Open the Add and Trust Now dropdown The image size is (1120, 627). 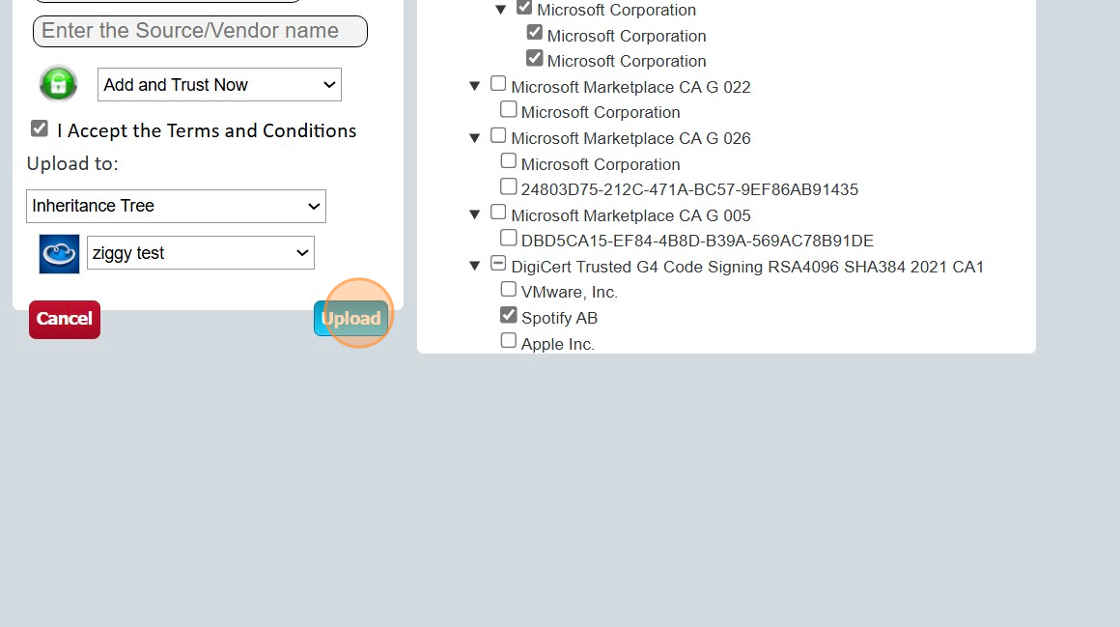coord(219,85)
